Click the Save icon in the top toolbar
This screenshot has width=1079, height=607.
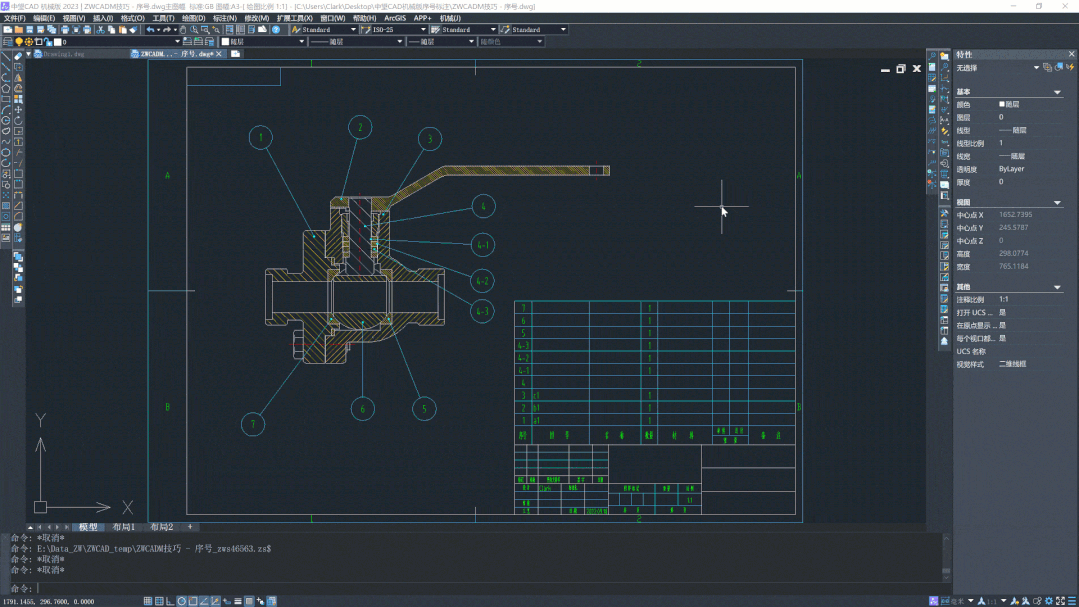pos(29,30)
